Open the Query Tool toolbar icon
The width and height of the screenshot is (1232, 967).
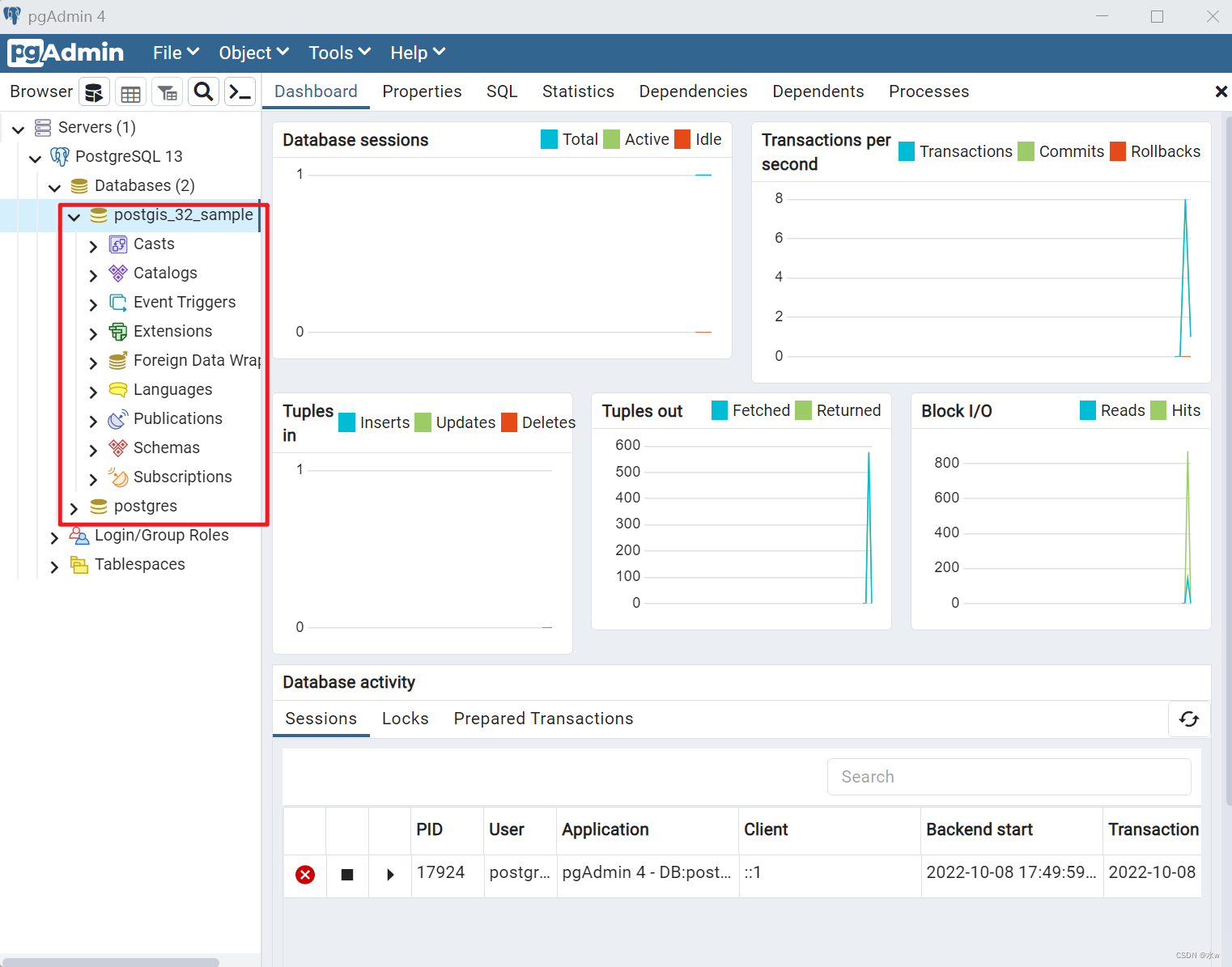pos(94,92)
